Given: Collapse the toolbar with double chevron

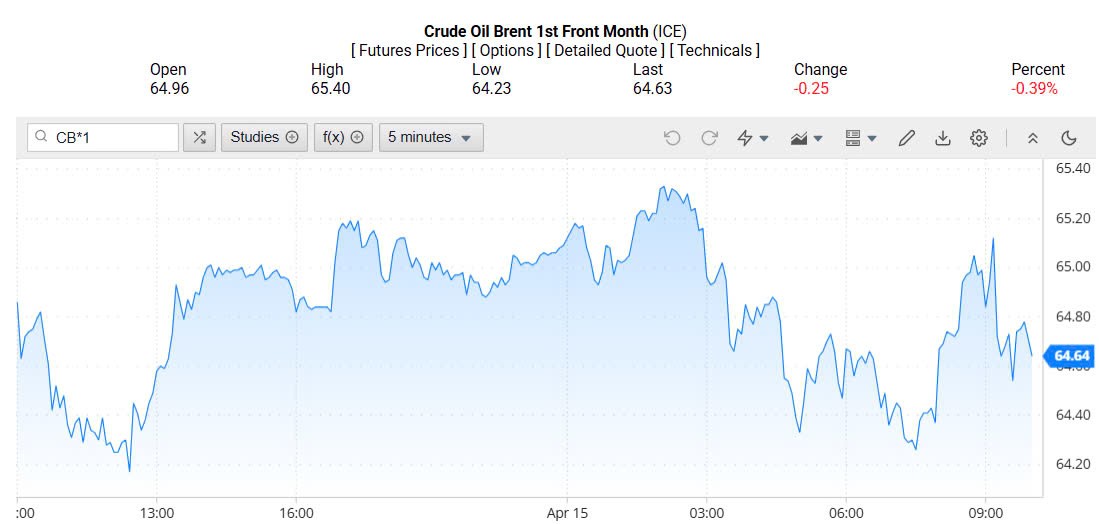Looking at the screenshot, I should point(1033,138).
